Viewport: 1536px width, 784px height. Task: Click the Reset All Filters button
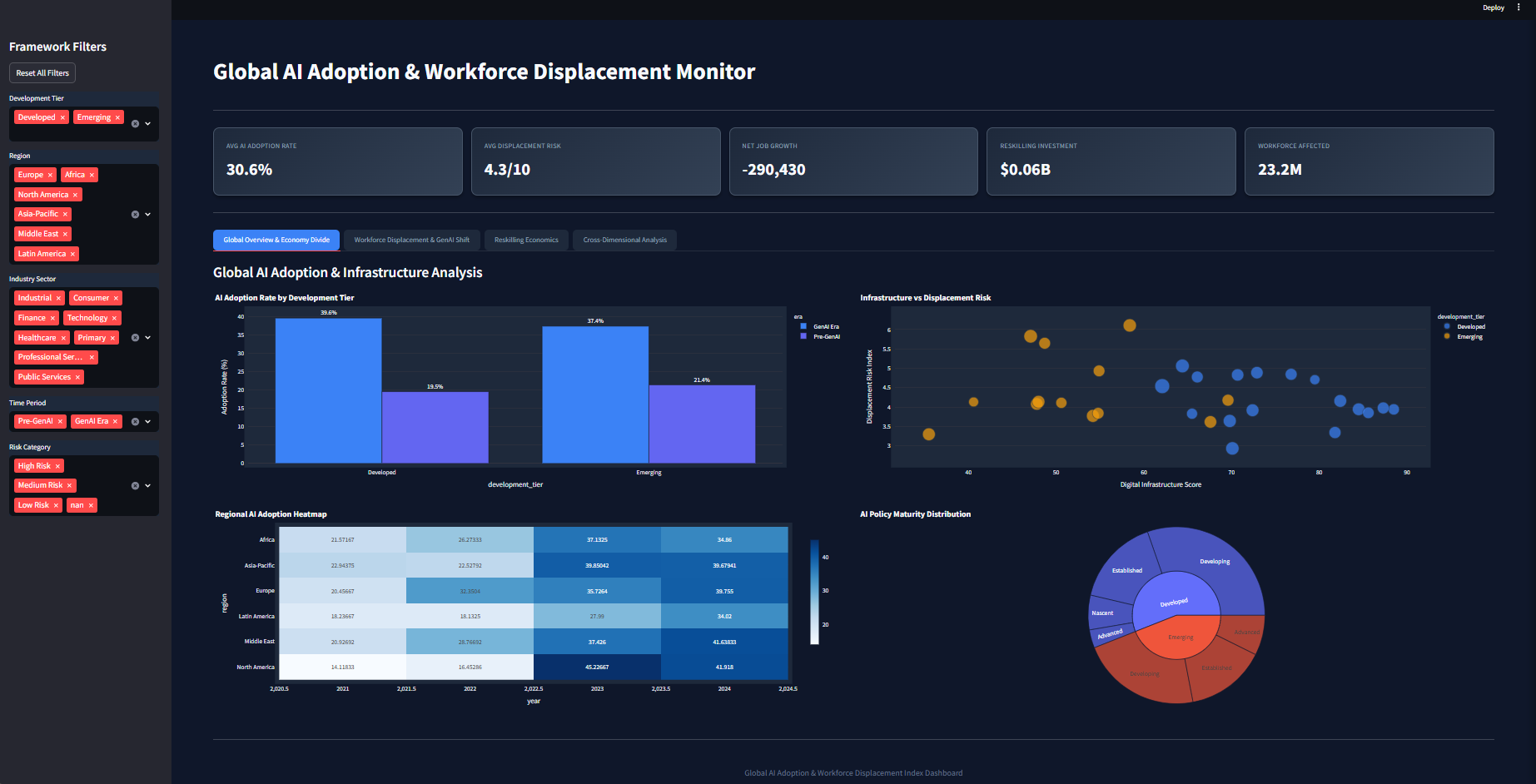tap(42, 73)
